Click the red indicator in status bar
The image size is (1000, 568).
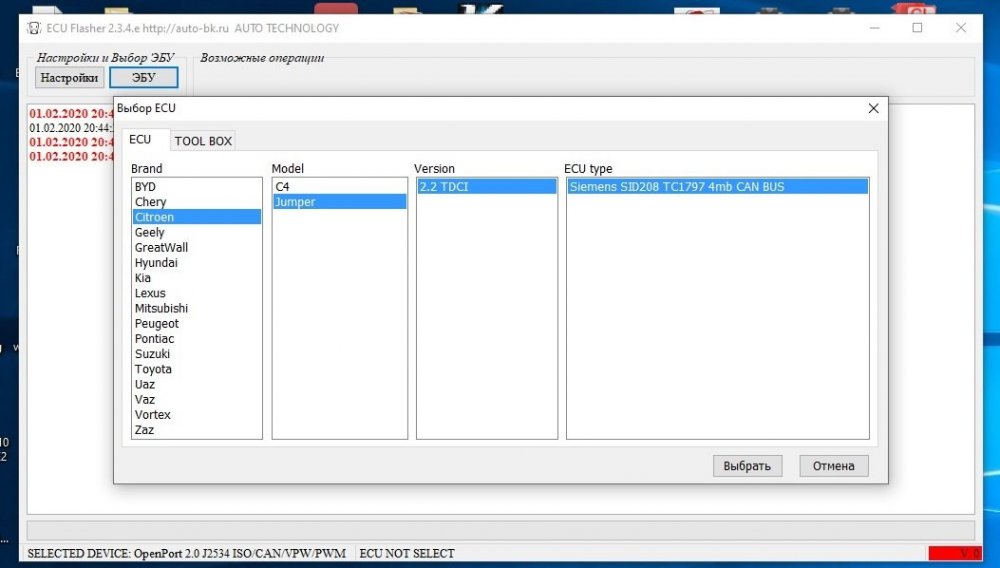(955, 553)
